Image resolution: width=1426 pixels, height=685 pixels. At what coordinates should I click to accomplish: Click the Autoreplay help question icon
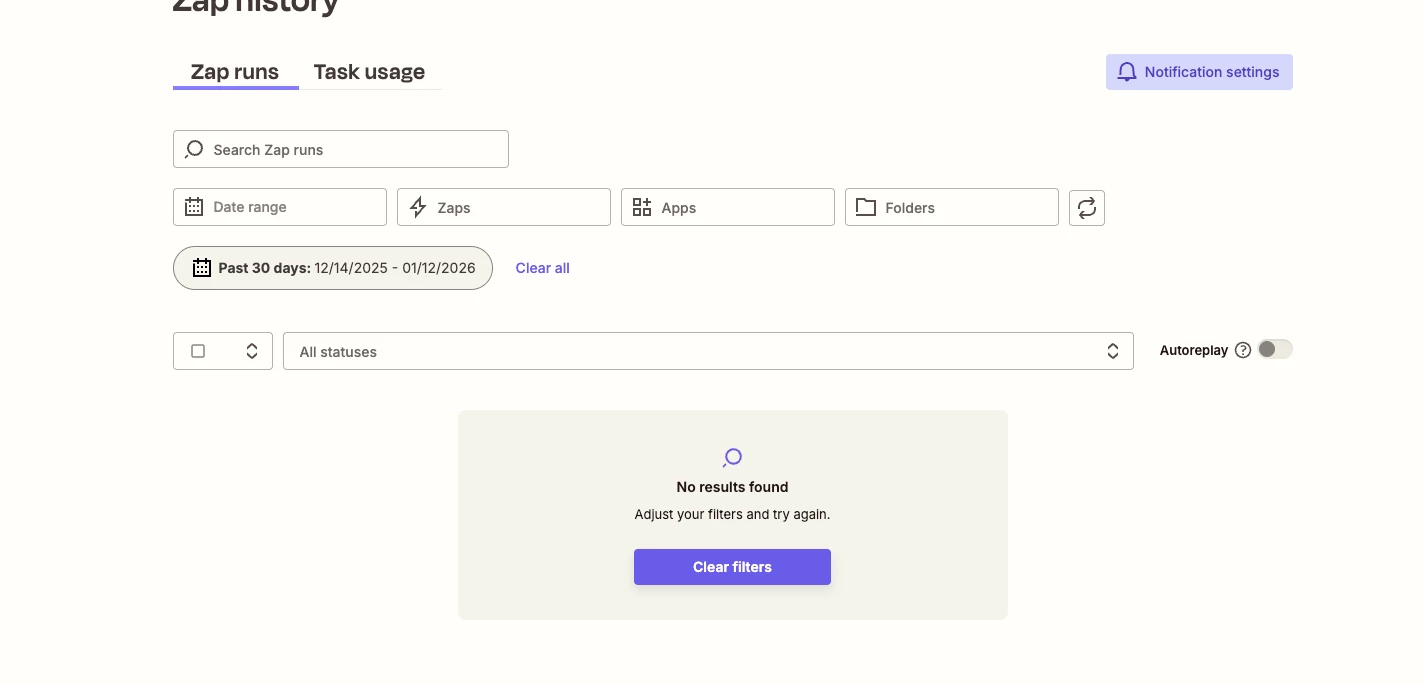[x=1243, y=350]
